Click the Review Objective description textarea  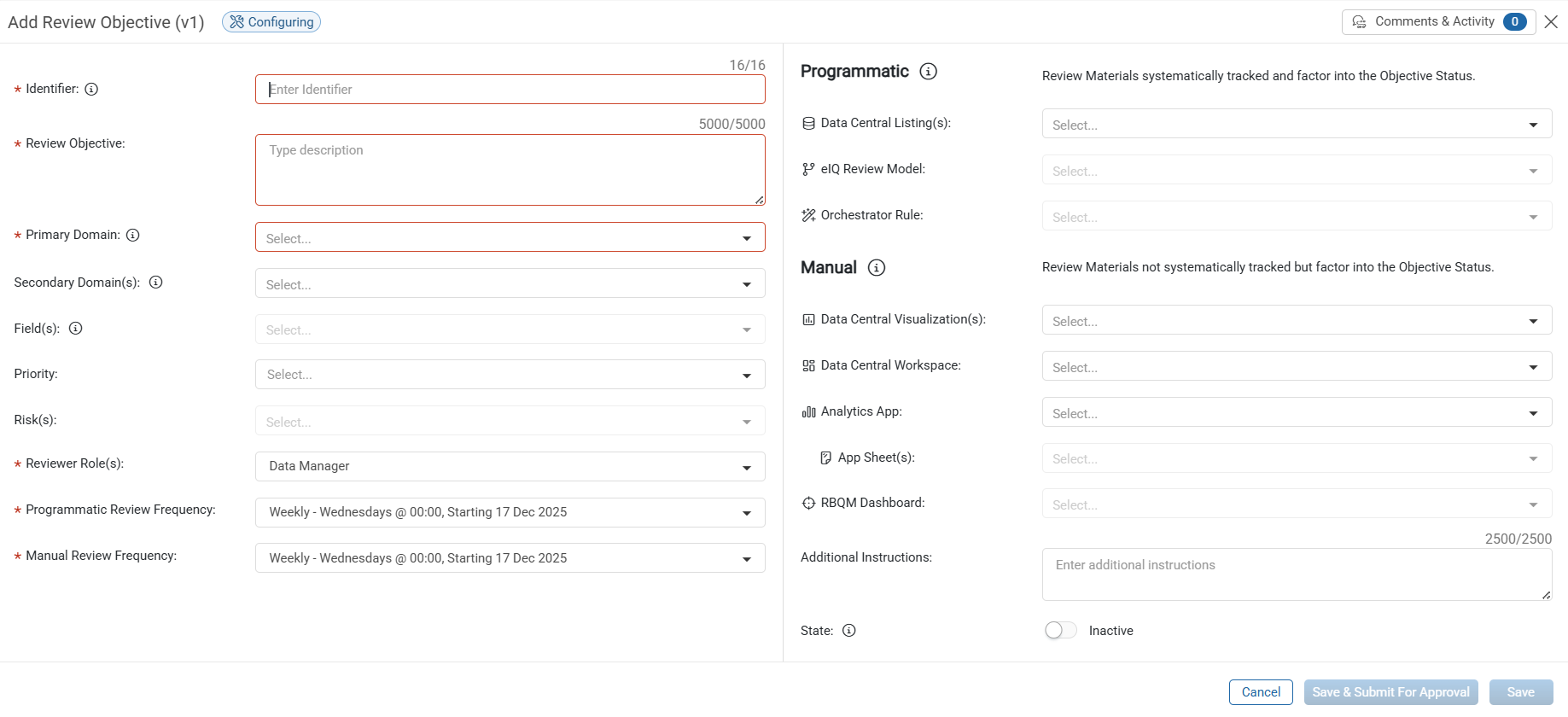(510, 170)
